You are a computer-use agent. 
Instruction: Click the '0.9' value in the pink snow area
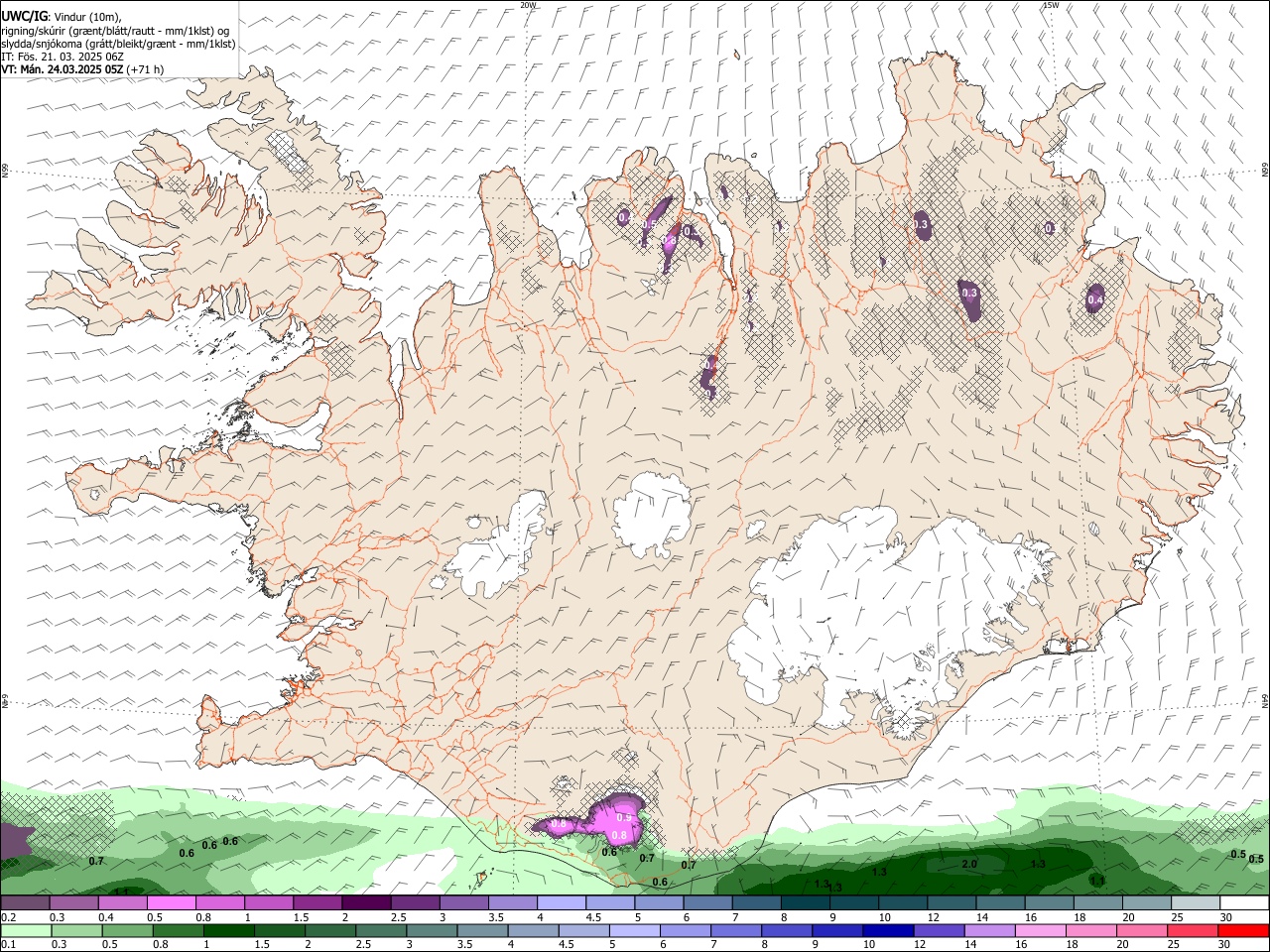tap(623, 818)
